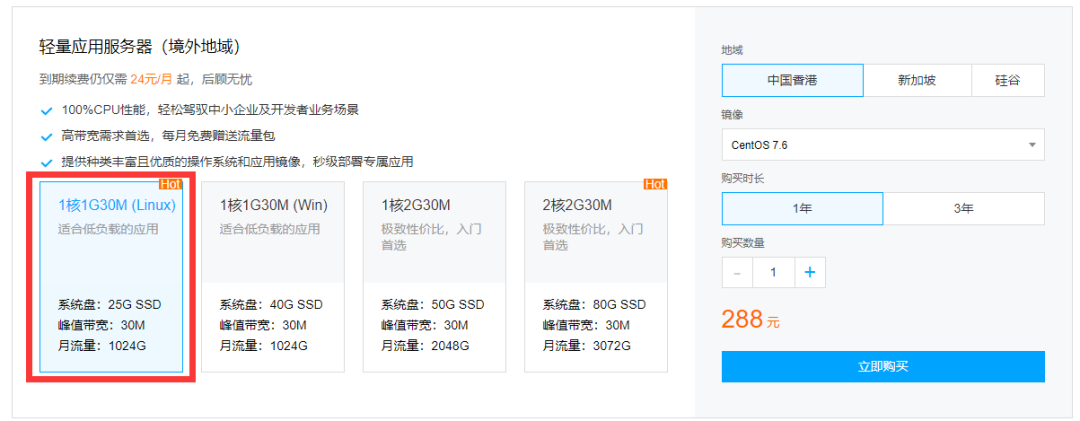The height and width of the screenshot is (421, 1080).
Task: Click 月流量：3072G on 2核2G30M card
Action: point(587,346)
